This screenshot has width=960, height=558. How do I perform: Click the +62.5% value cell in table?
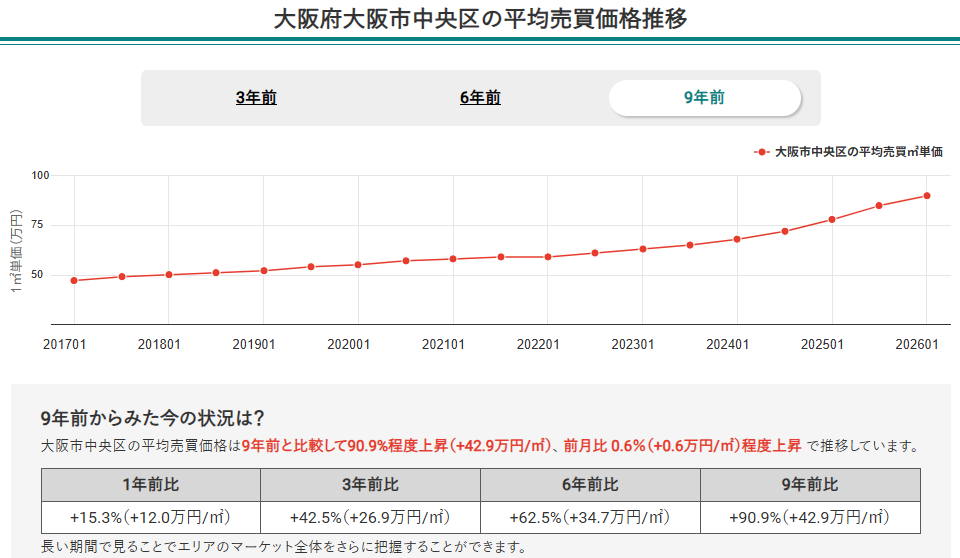point(590,517)
